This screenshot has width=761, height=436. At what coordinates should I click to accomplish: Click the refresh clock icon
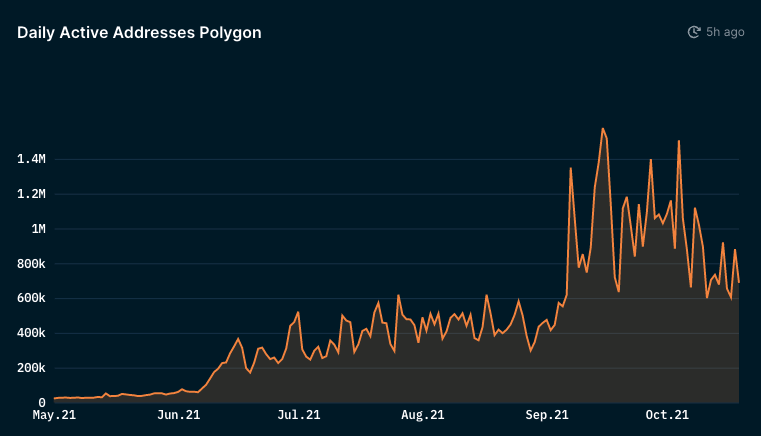[x=694, y=32]
